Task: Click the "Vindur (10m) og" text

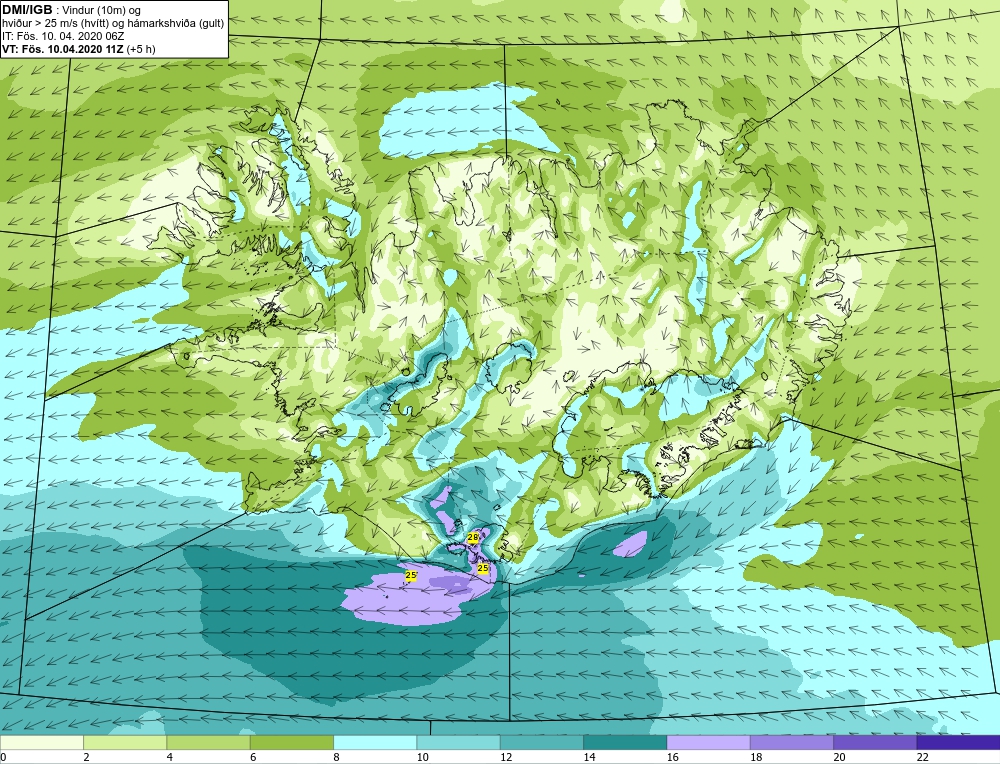Action: pos(102,11)
